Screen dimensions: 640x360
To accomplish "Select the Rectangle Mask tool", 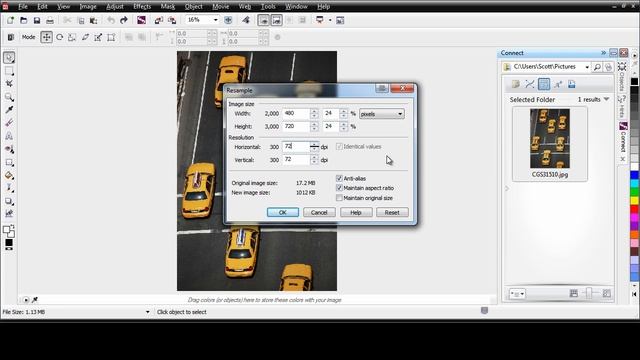I will tap(9, 71).
